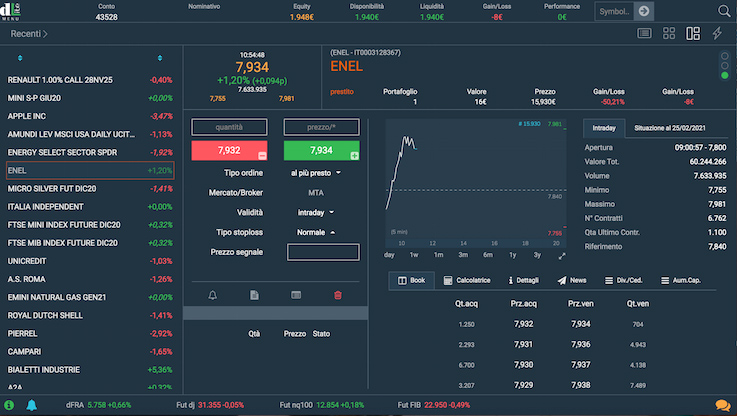The image size is (737, 416).
Task: Set chart range to day
Action: pyautogui.click(x=389, y=255)
